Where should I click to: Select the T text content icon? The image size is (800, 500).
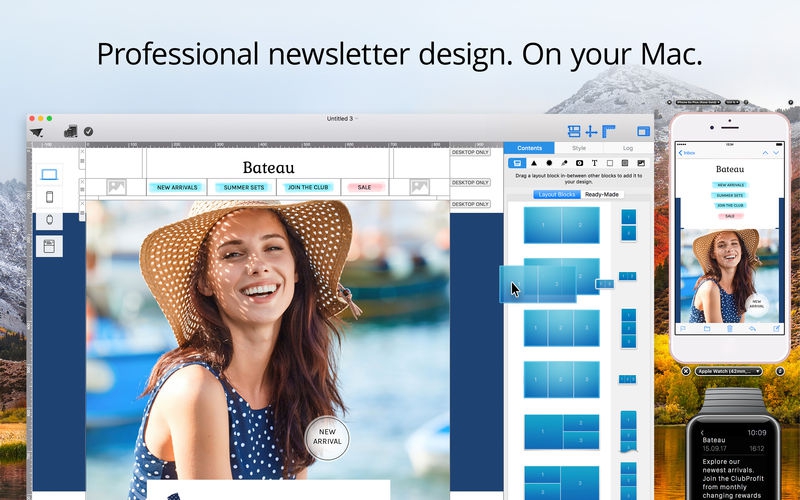click(594, 163)
